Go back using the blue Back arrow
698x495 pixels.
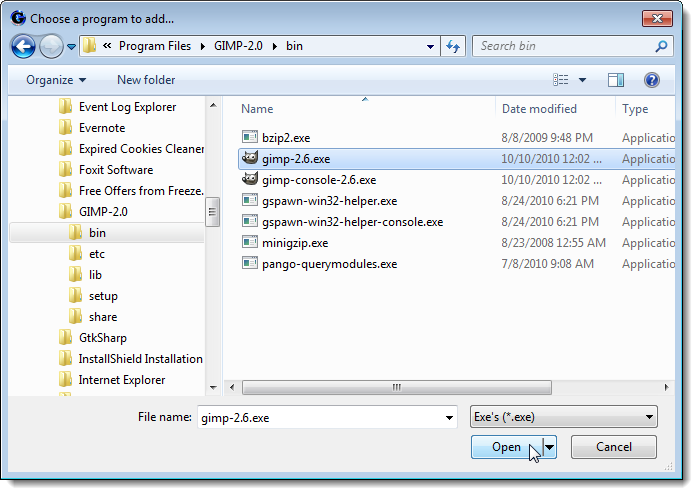(23, 46)
